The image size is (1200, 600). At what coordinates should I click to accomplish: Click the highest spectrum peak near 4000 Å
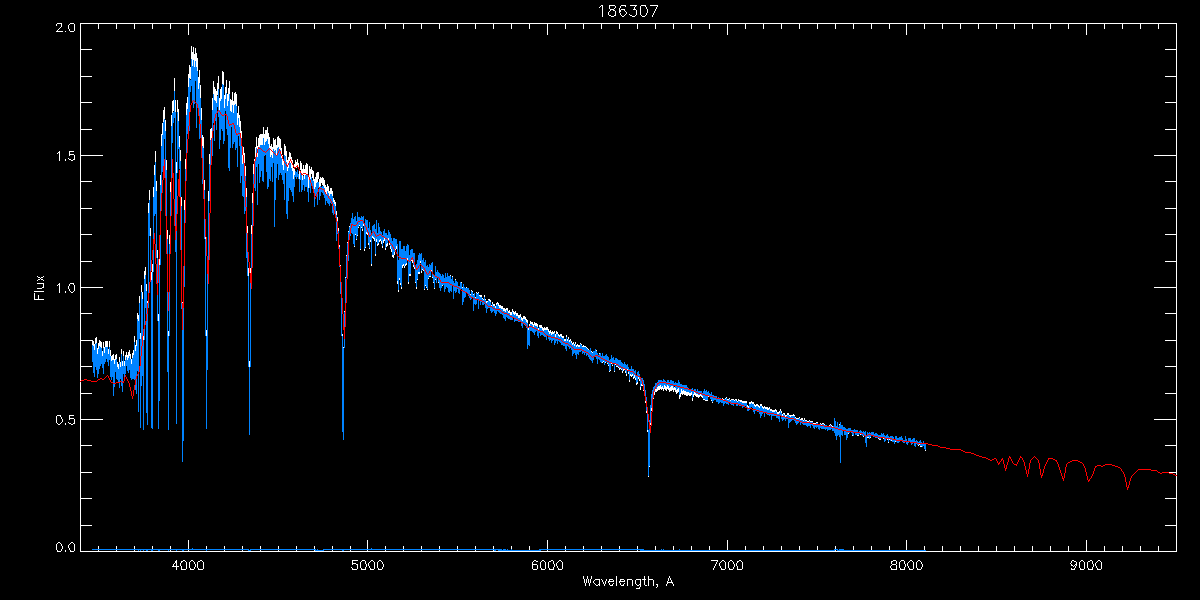tap(193, 50)
